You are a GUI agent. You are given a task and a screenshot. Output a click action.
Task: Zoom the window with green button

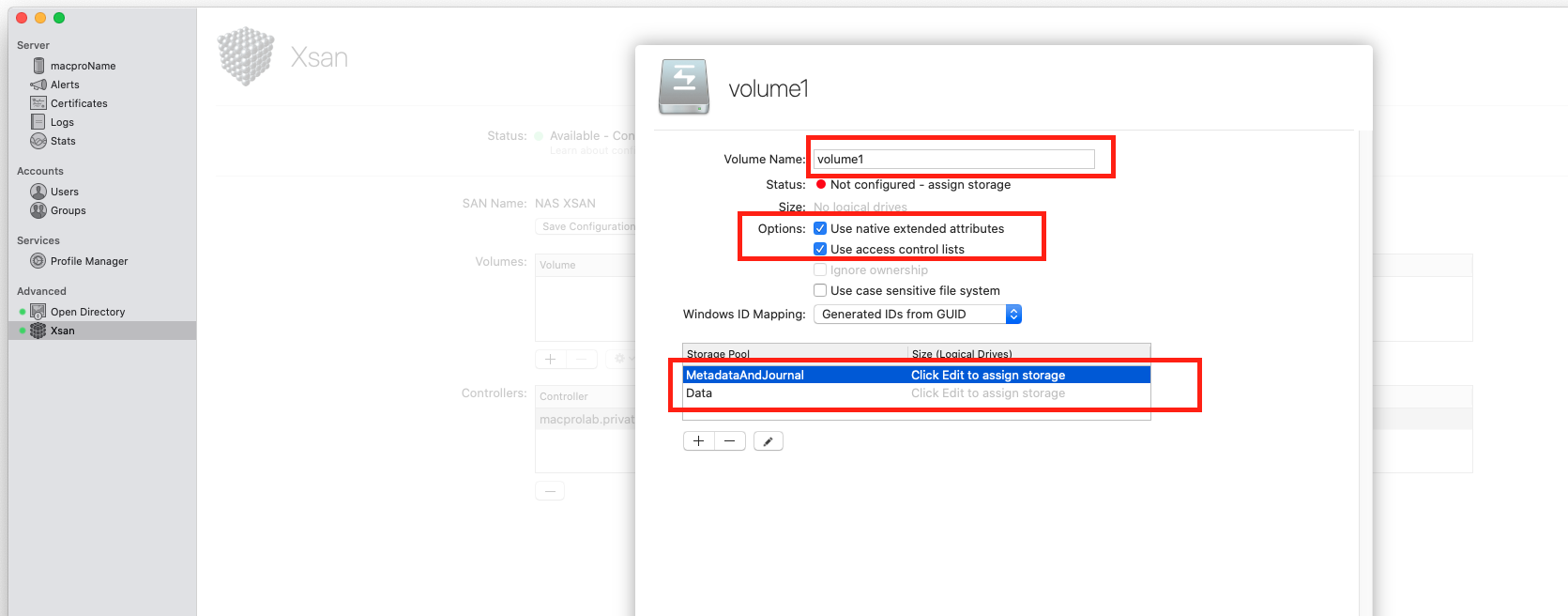coord(59,18)
